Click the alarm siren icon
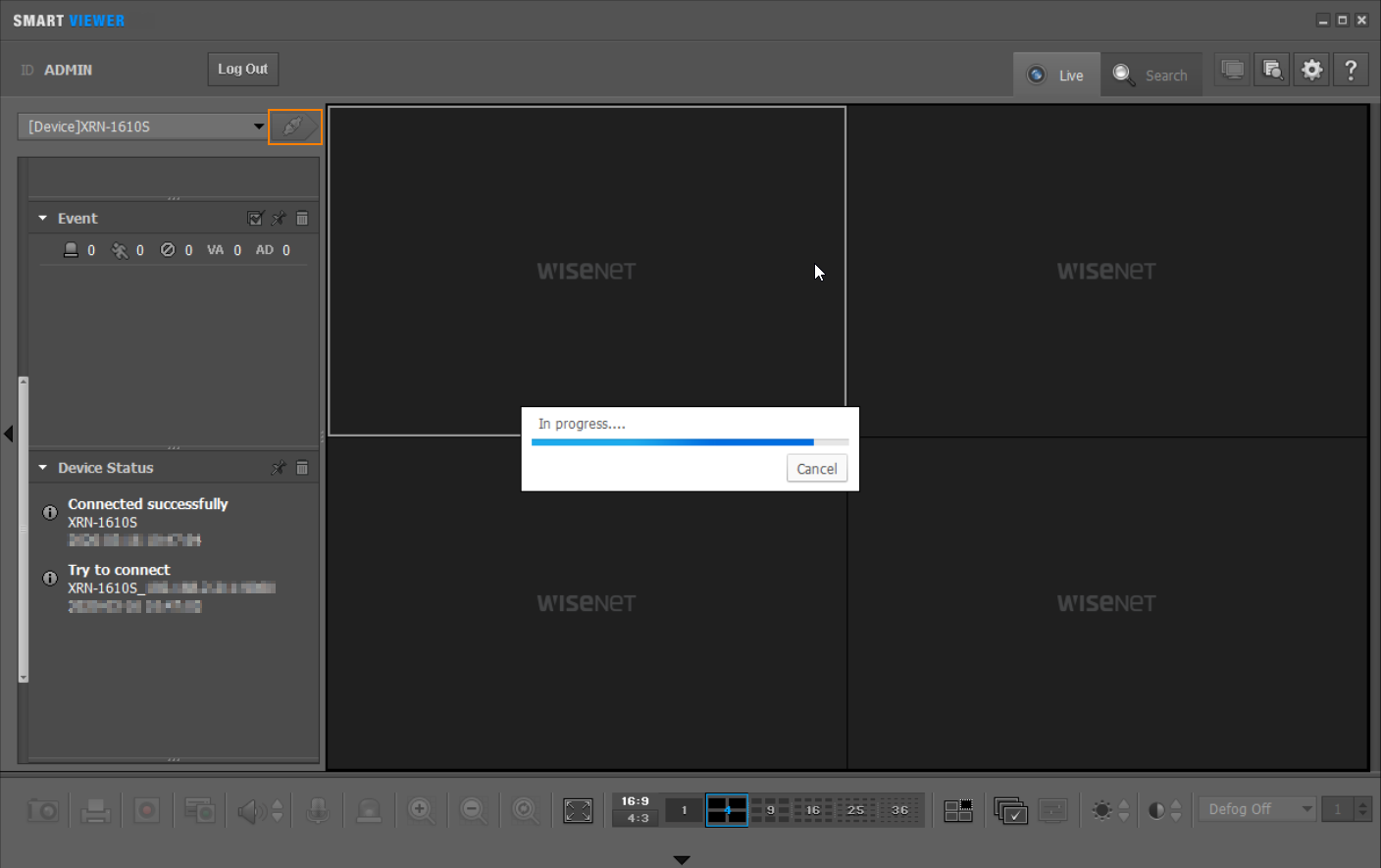This screenshot has height=868, width=1381. coord(369,810)
